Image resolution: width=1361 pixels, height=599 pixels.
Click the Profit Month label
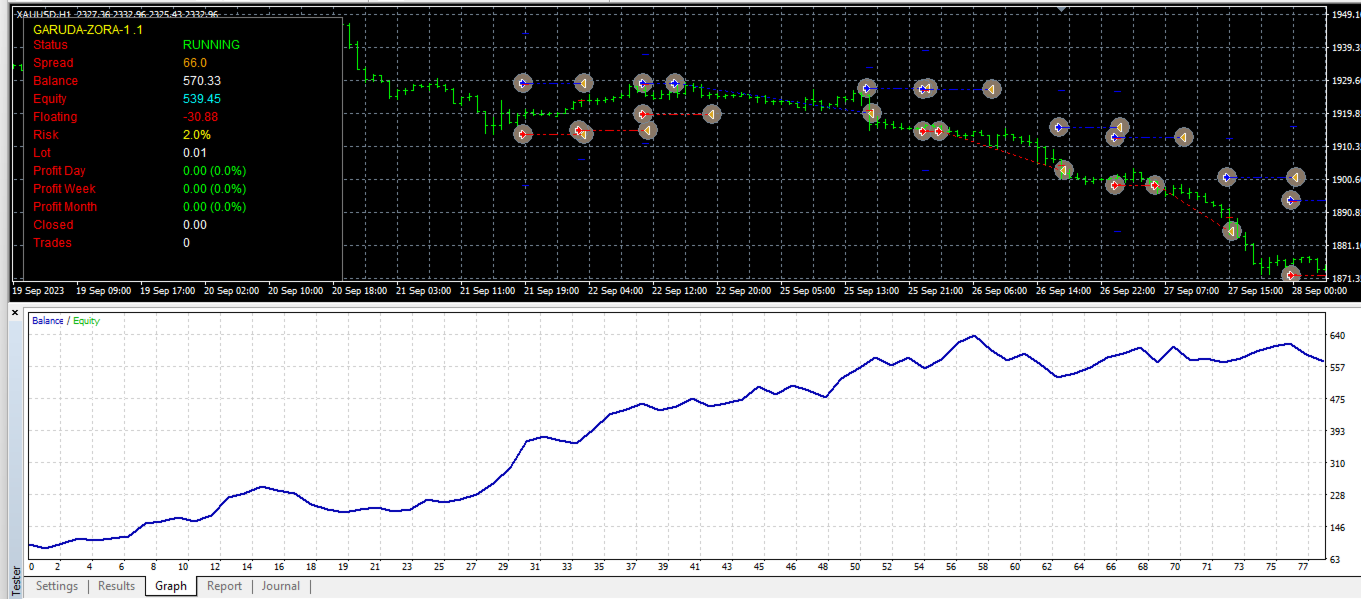pyautogui.click(x=65, y=207)
